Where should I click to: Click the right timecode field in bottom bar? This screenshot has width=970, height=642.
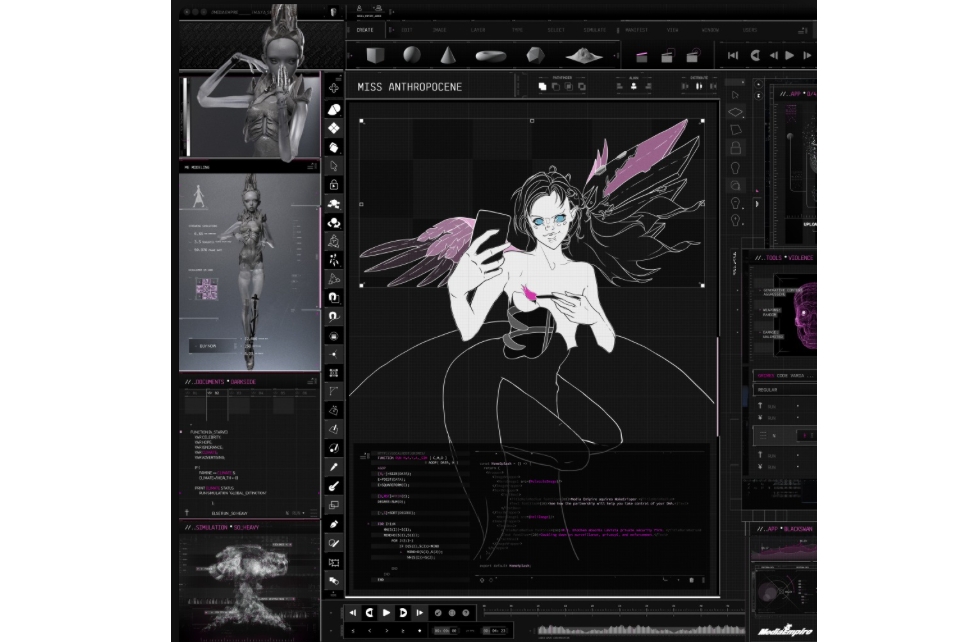(495, 631)
